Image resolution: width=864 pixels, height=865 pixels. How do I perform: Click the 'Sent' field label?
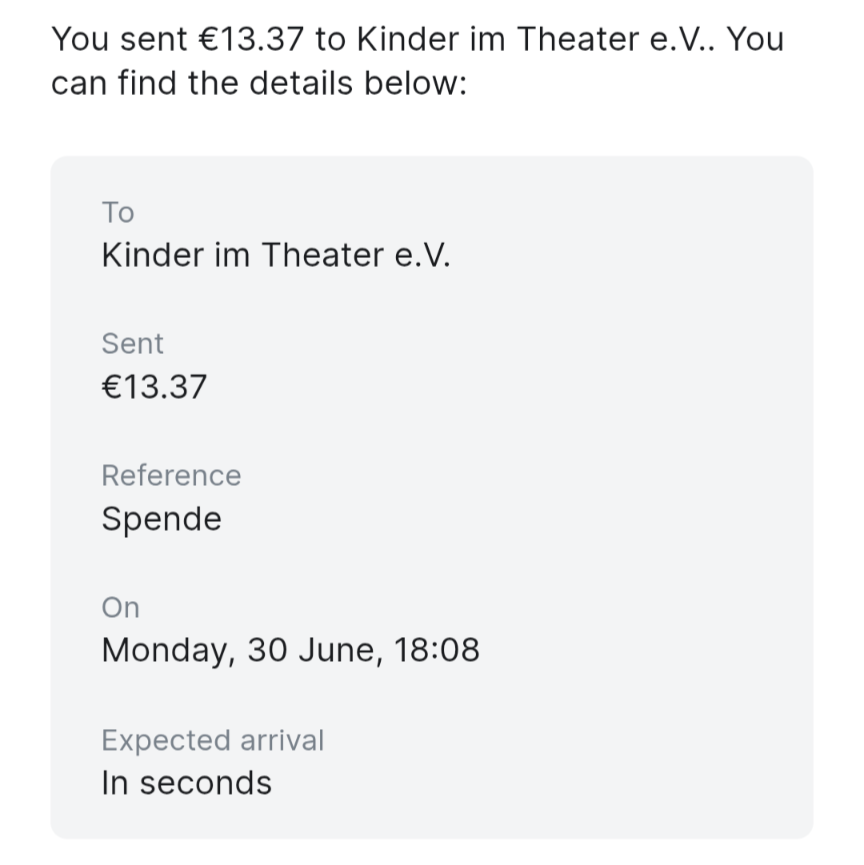(x=132, y=344)
